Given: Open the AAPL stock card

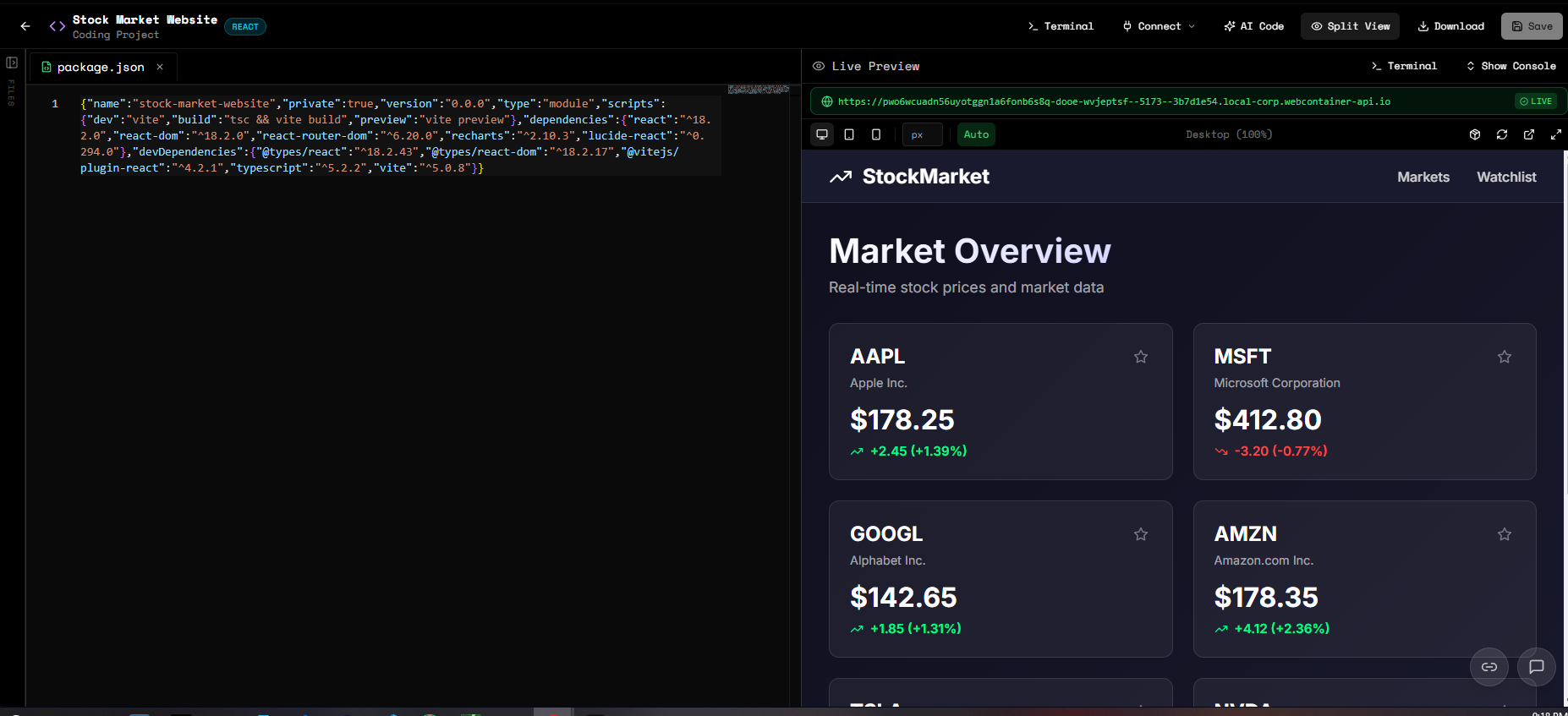Looking at the screenshot, I should coord(1001,402).
